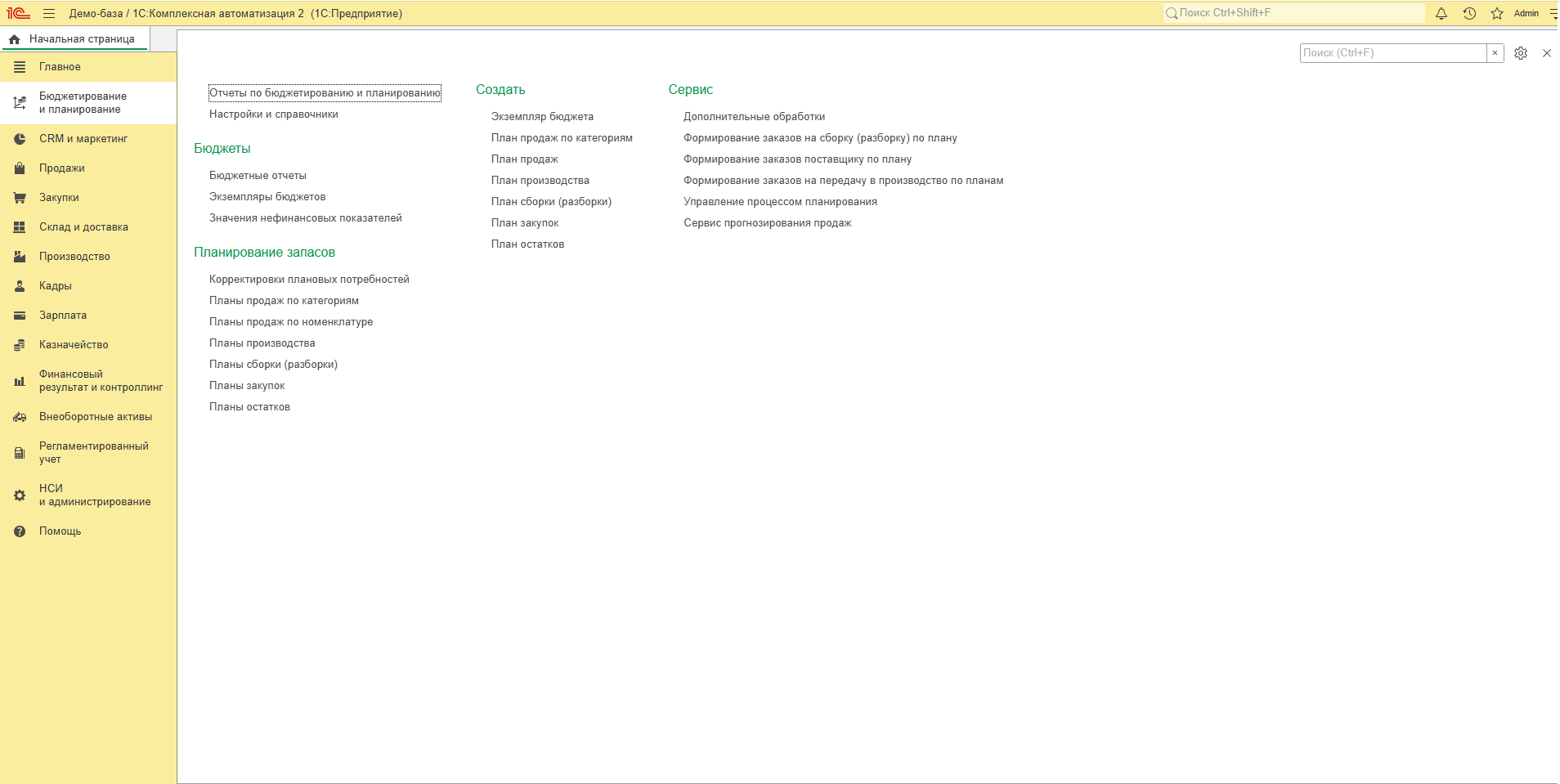Open settings gear next to search field
1560x784 pixels.
click(x=1521, y=53)
